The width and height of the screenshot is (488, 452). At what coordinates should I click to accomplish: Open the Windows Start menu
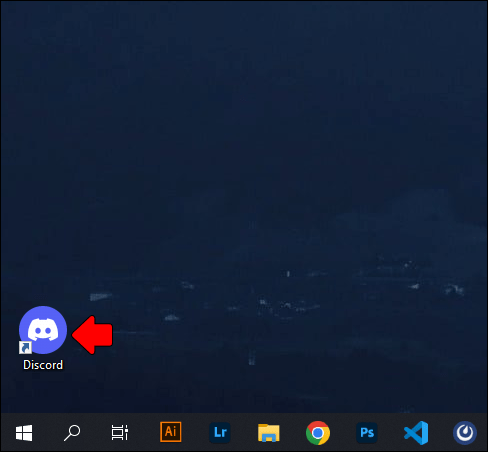[x=24, y=433]
